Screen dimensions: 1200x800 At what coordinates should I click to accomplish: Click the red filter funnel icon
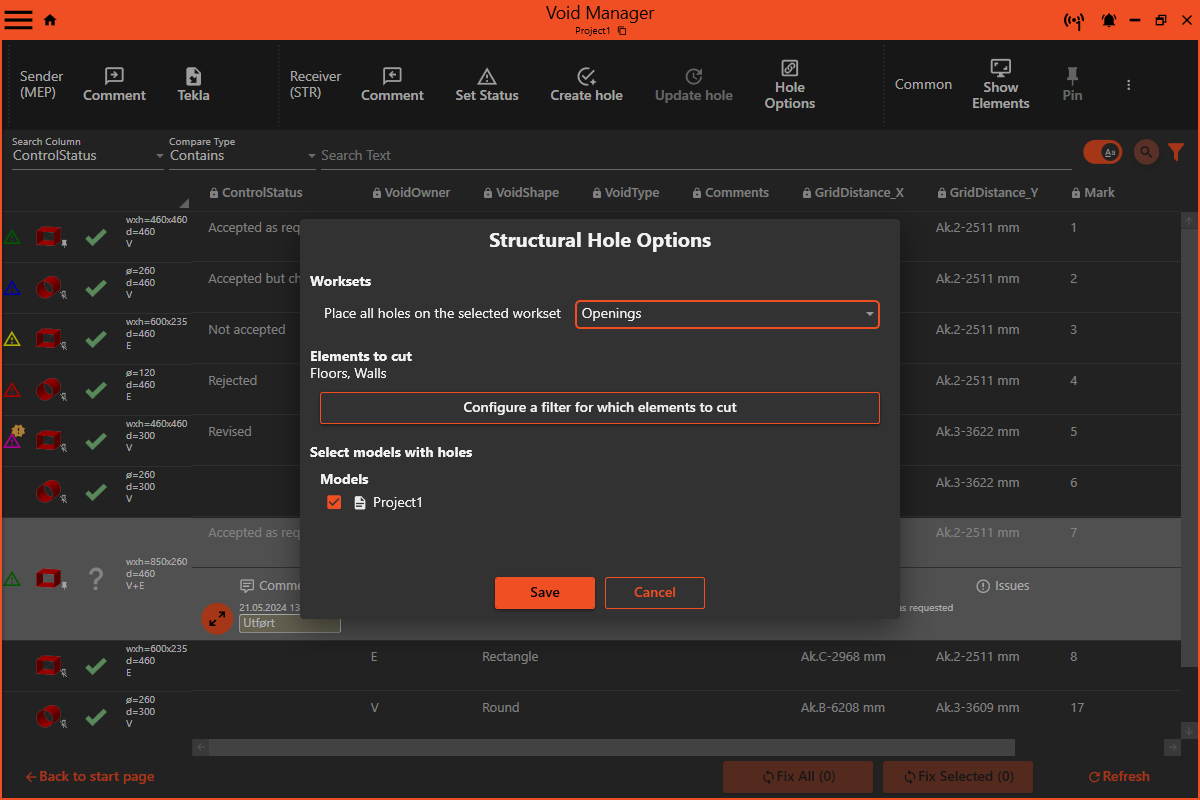point(1176,152)
